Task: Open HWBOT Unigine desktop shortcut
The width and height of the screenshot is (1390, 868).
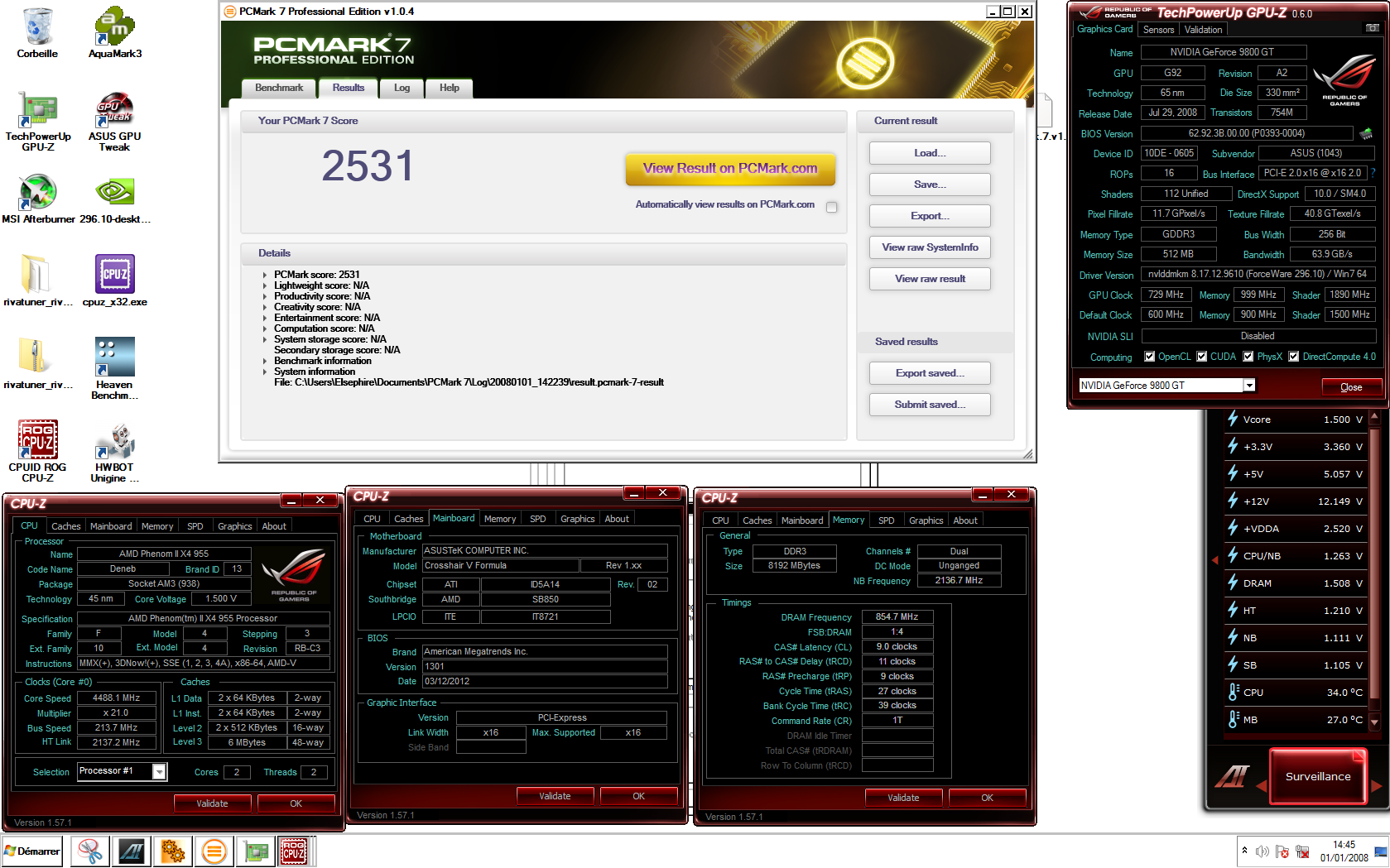Action: click(115, 452)
